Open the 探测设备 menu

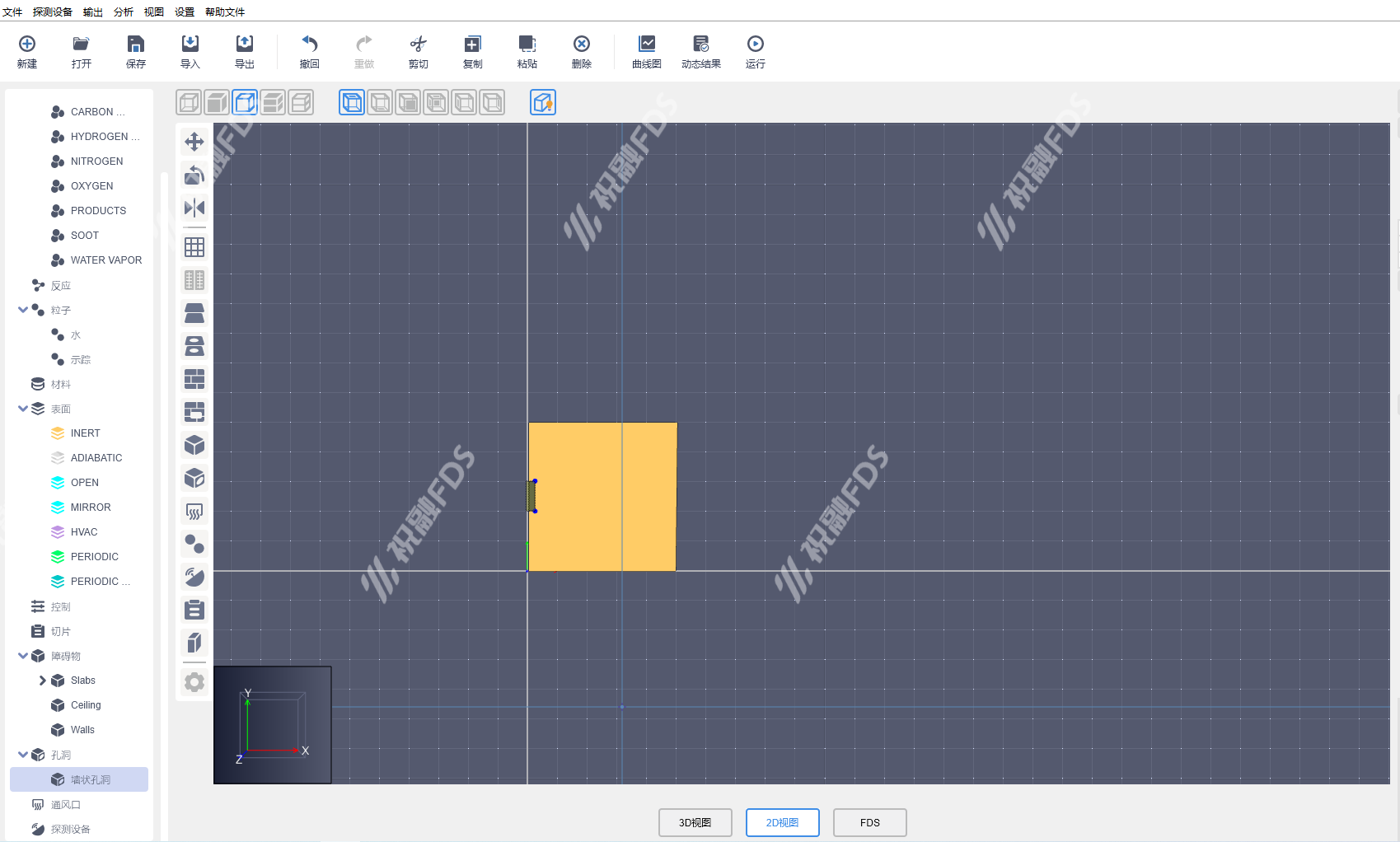point(53,12)
